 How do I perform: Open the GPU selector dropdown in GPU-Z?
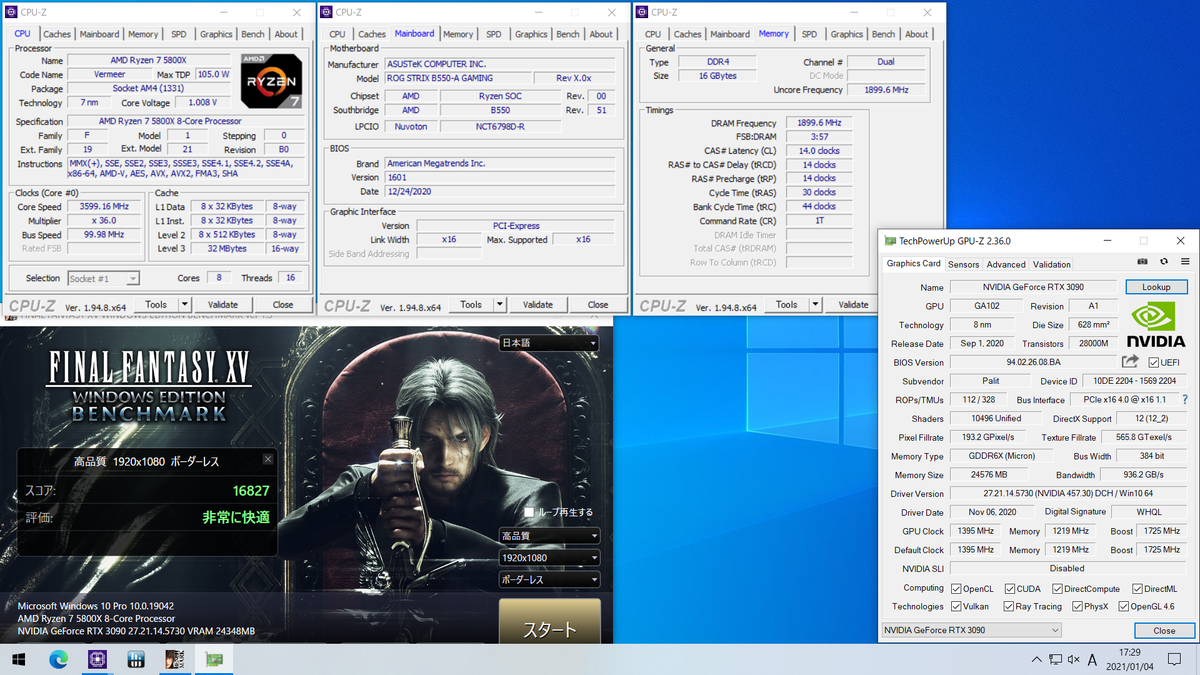[971, 630]
